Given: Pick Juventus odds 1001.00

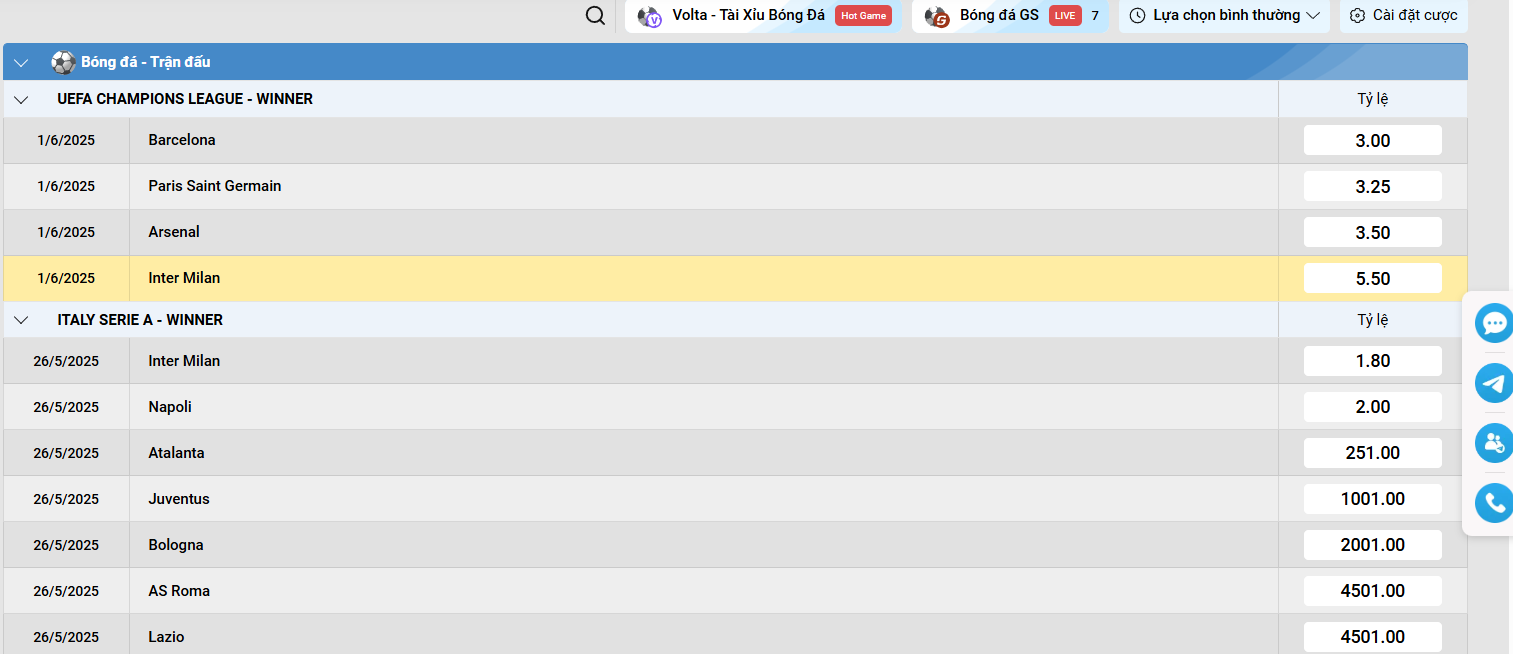Looking at the screenshot, I should tap(1372, 499).
